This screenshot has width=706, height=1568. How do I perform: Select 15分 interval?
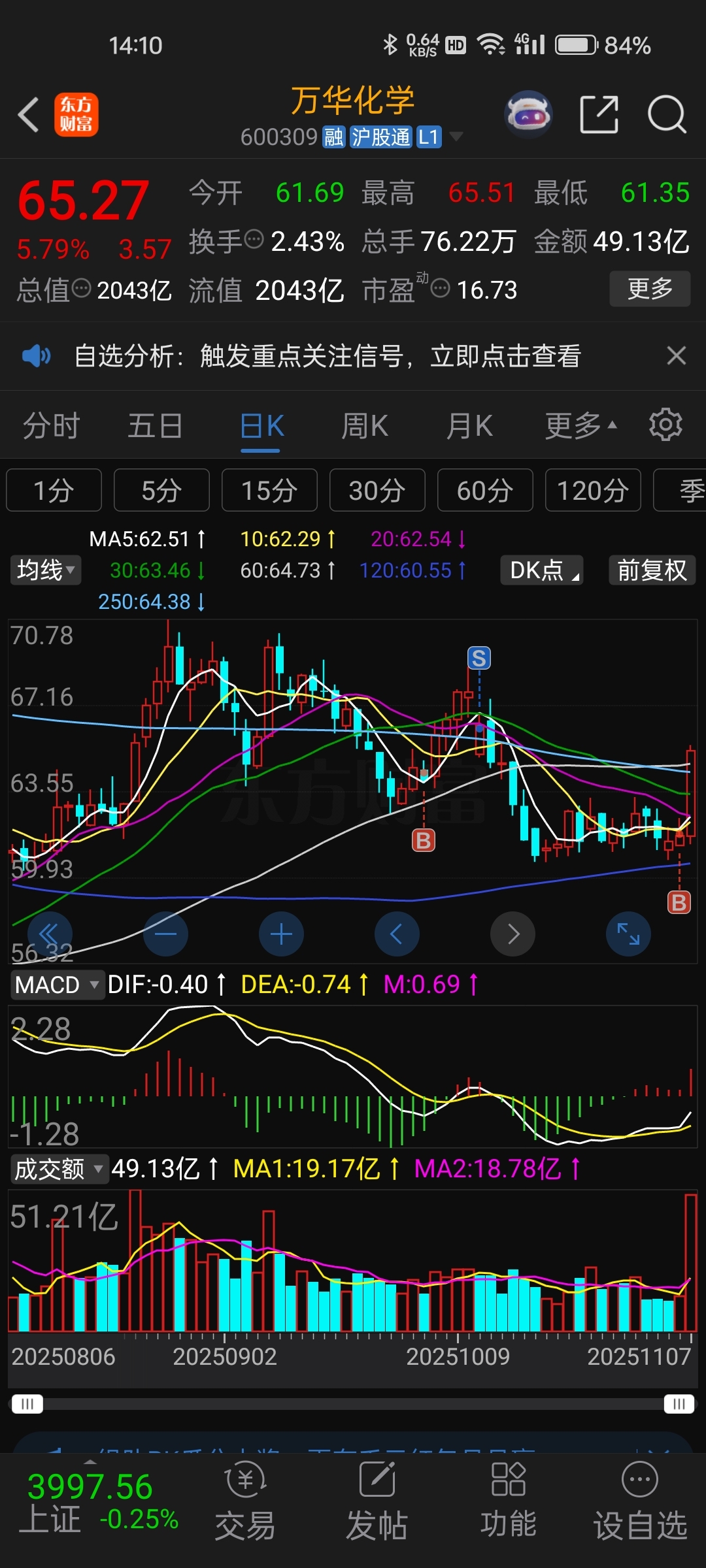pyautogui.click(x=269, y=490)
